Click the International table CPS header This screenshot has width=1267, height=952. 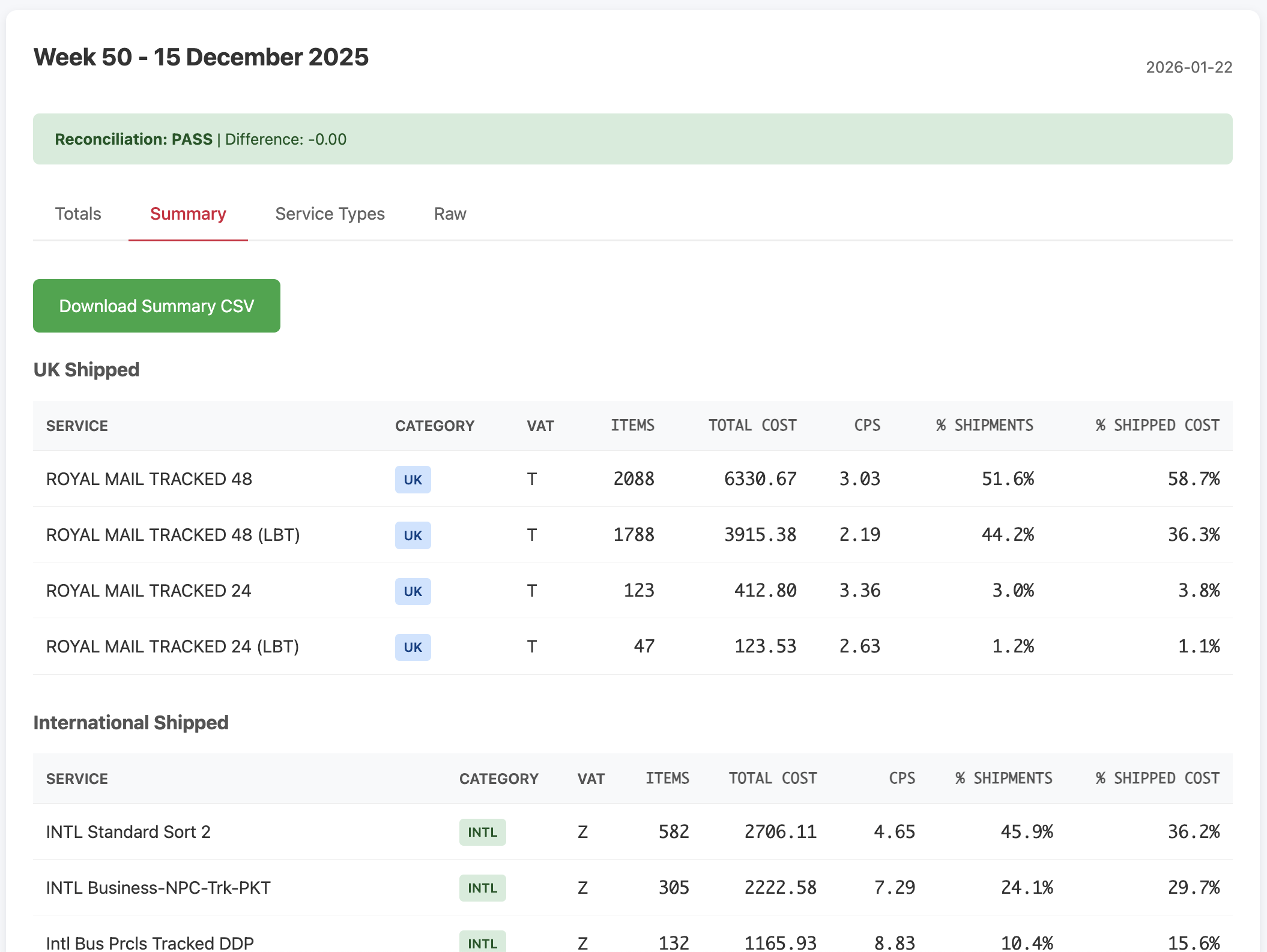[901, 779]
